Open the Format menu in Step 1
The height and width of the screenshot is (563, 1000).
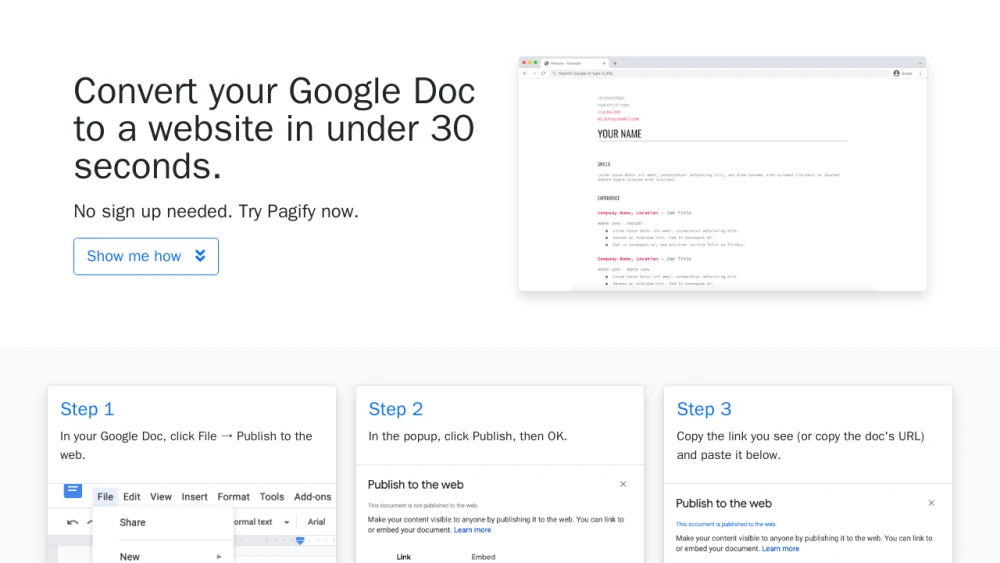(x=233, y=497)
